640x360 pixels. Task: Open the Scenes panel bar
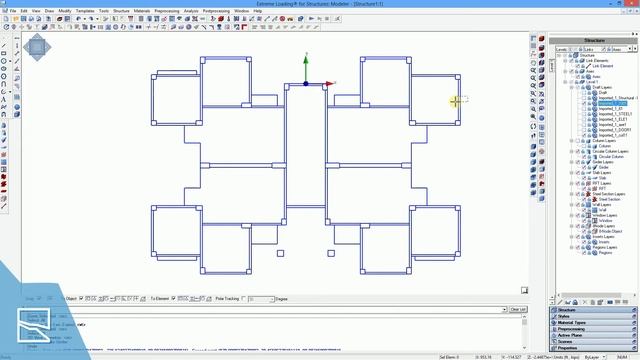pyautogui.click(x=593, y=342)
